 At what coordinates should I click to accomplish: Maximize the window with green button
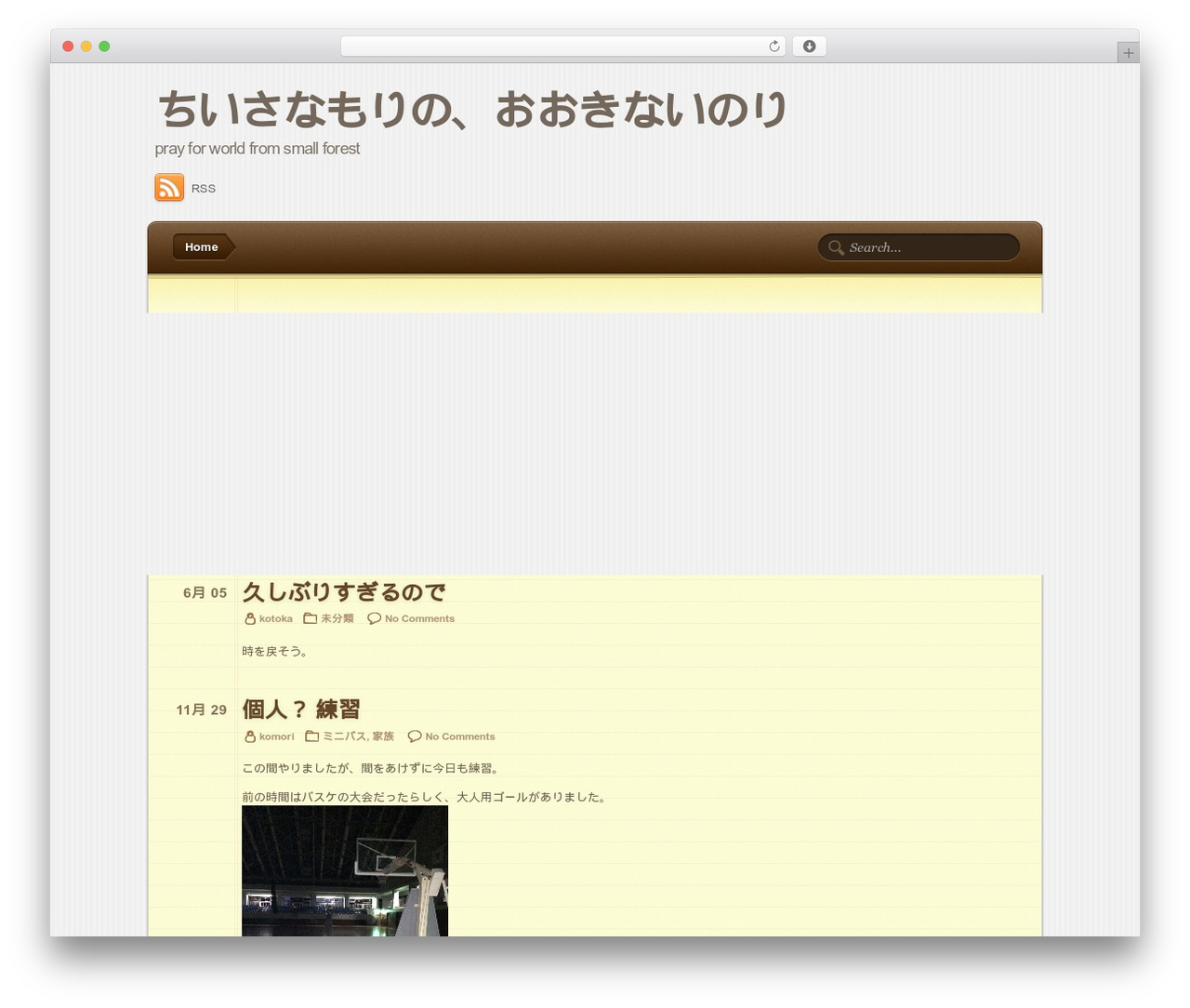point(104,46)
